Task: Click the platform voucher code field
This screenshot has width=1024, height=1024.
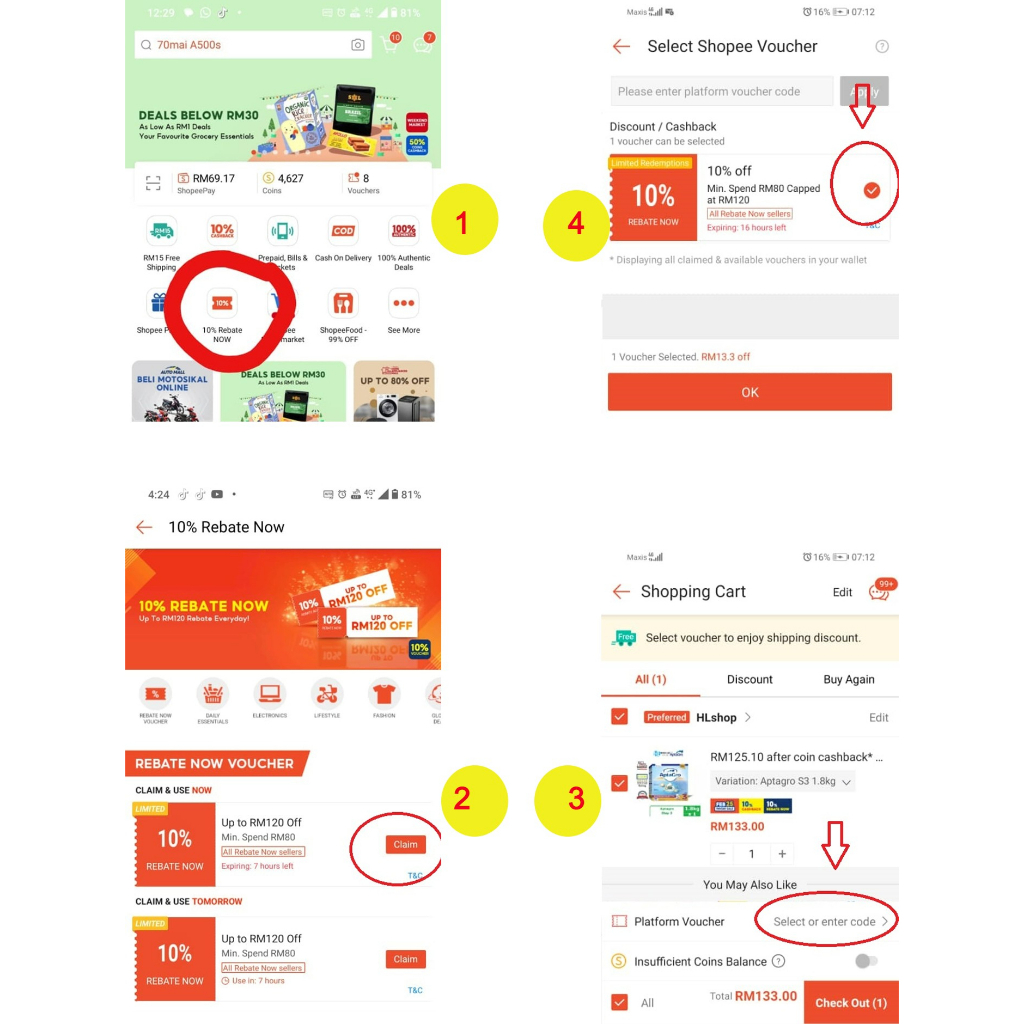Action: click(722, 91)
